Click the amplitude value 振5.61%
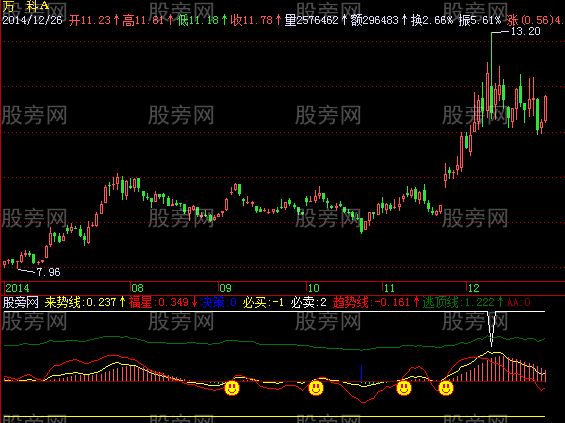Image resolution: width=565 pixels, height=423 pixels. (480, 20)
